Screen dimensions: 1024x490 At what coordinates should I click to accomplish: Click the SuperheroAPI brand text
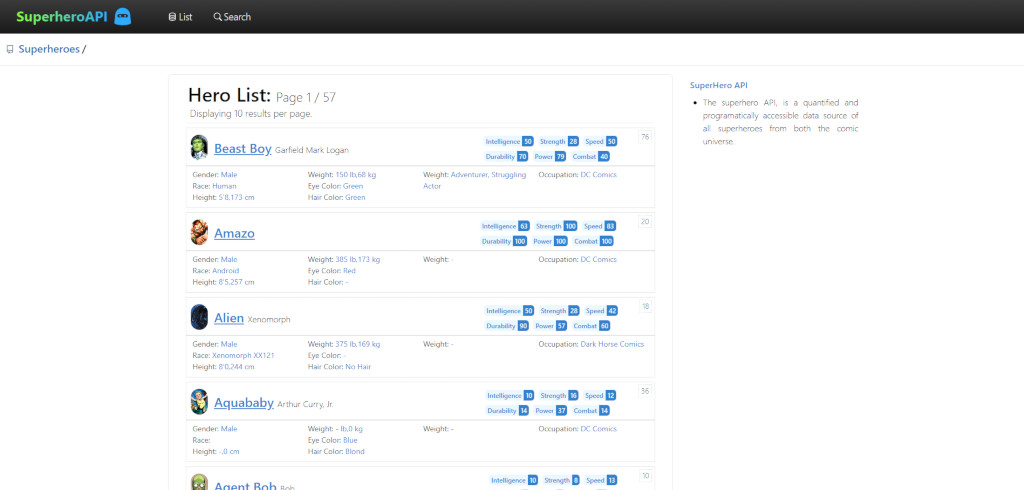click(61, 17)
